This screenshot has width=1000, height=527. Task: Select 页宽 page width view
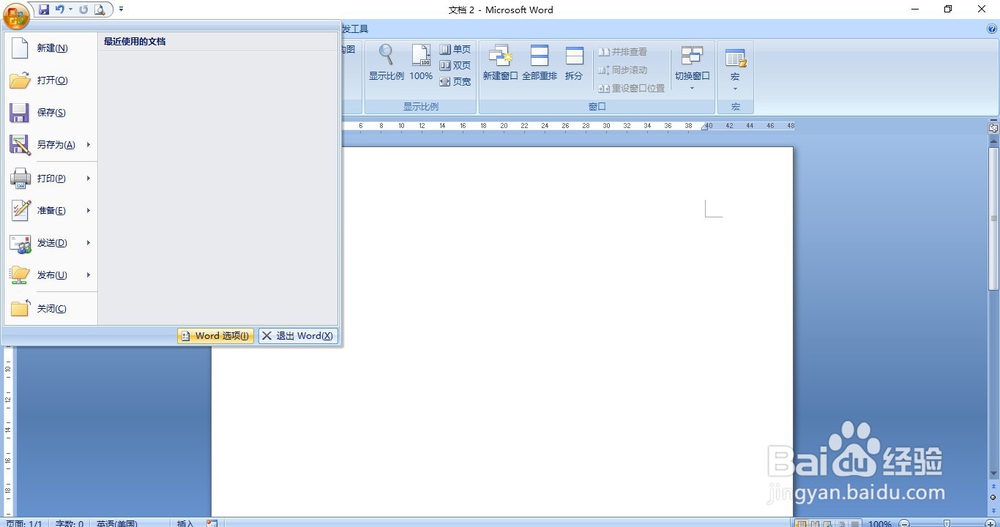click(x=455, y=82)
